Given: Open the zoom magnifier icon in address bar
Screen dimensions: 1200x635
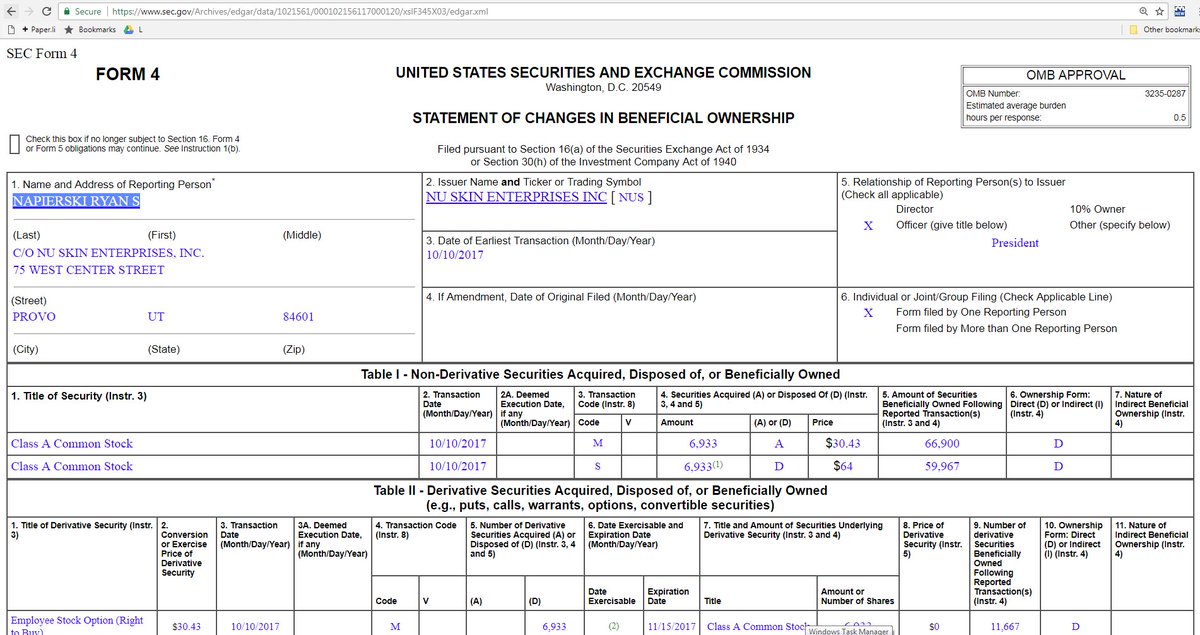Looking at the screenshot, I should point(1143,11).
